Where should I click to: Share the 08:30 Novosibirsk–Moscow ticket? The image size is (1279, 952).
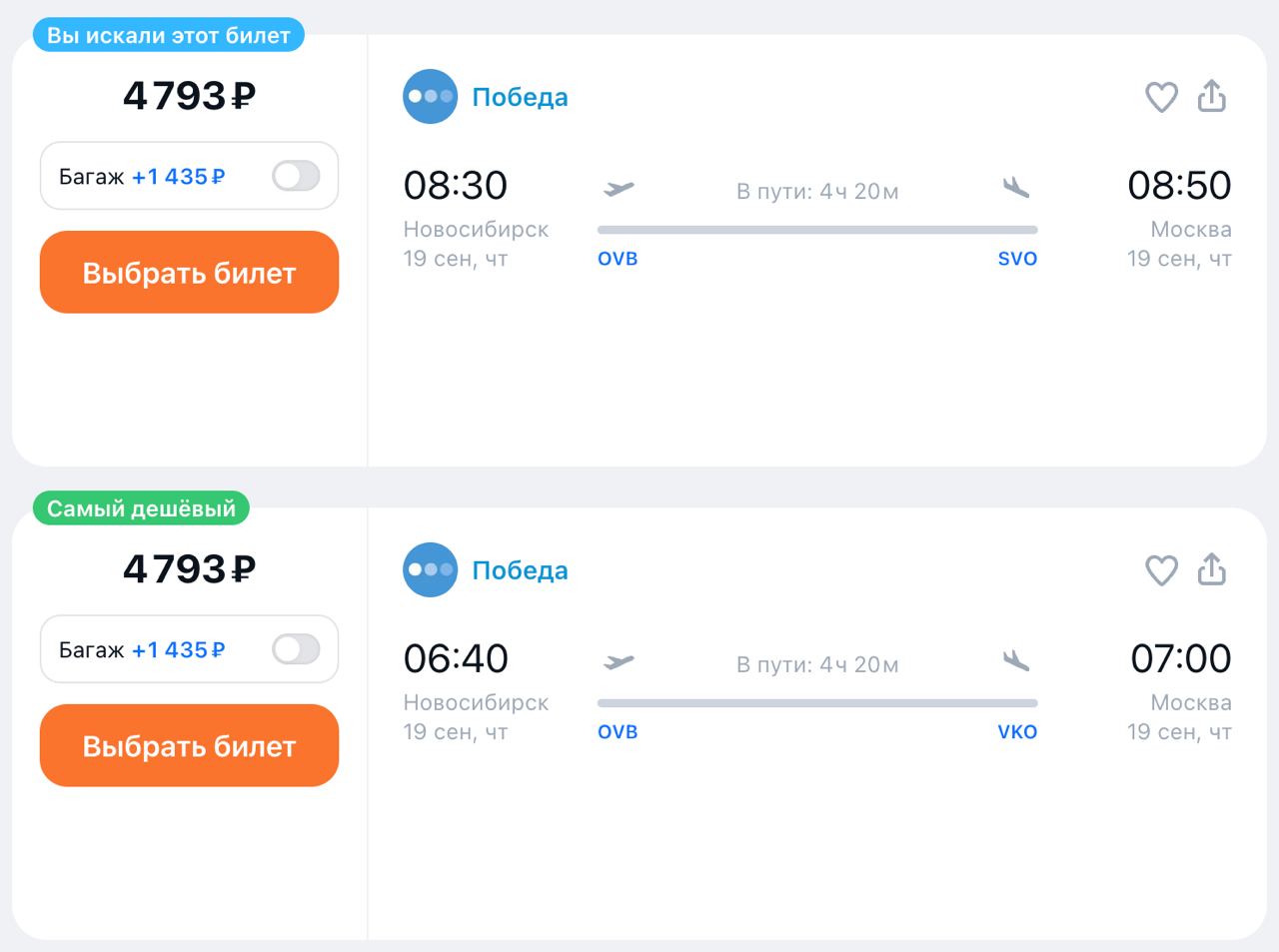(x=1211, y=96)
